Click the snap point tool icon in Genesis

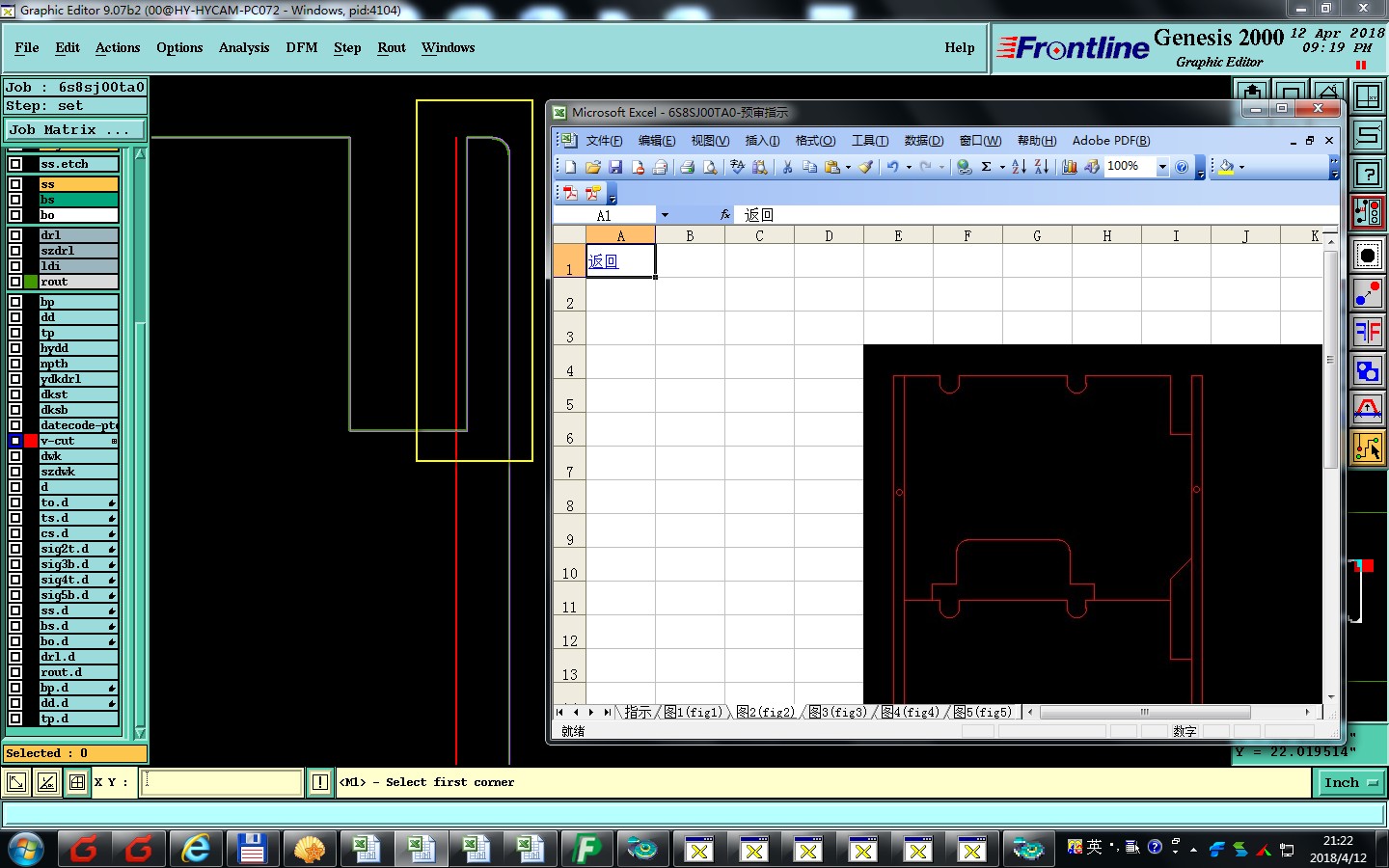pos(1368,292)
